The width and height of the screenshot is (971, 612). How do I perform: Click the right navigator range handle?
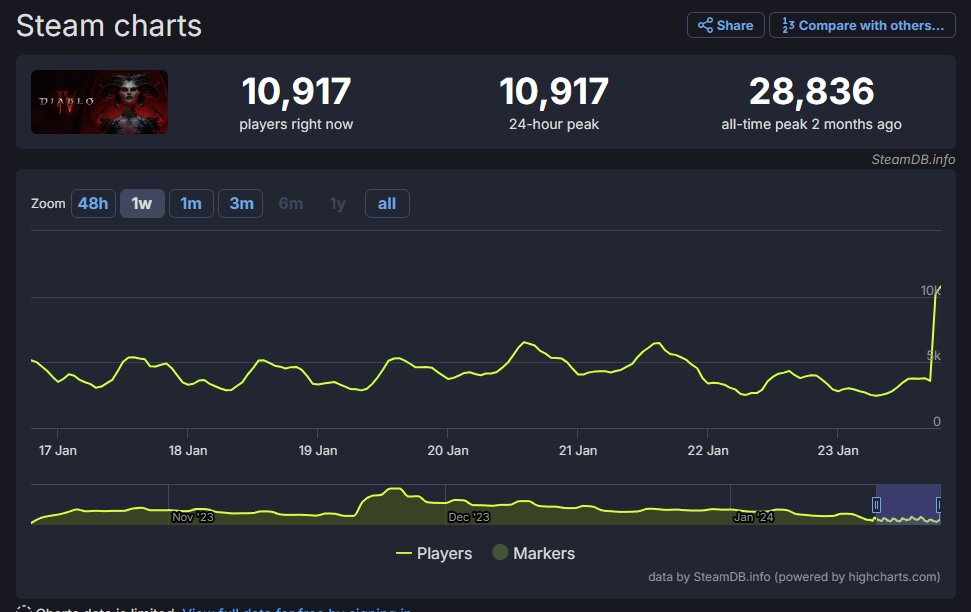pyautogui.click(x=940, y=506)
